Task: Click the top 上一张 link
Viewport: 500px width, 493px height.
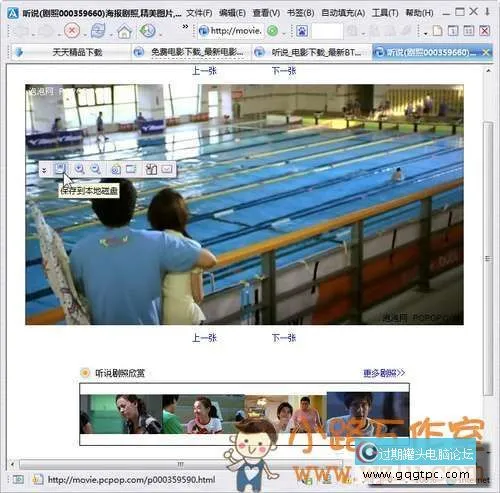Action: coord(204,71)
